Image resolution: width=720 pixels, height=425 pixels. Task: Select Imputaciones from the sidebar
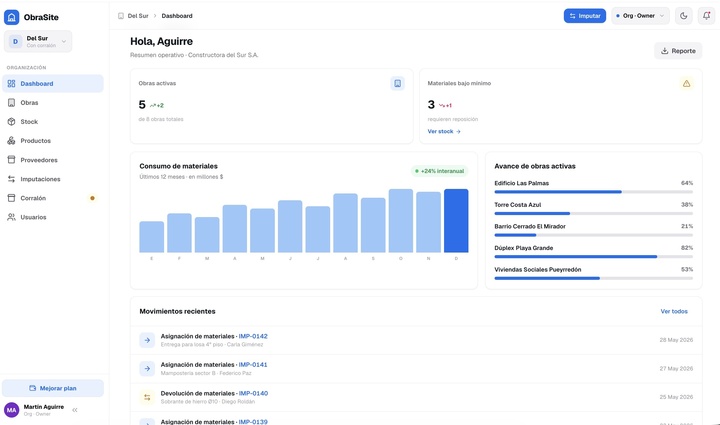pyautogui.click(x=53, y=179)
